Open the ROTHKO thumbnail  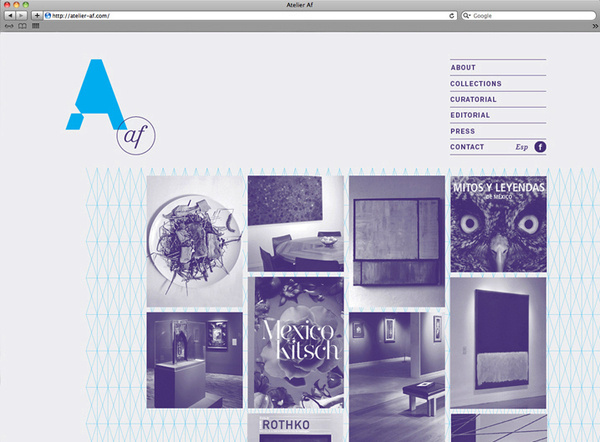click(x=296, y=428)
